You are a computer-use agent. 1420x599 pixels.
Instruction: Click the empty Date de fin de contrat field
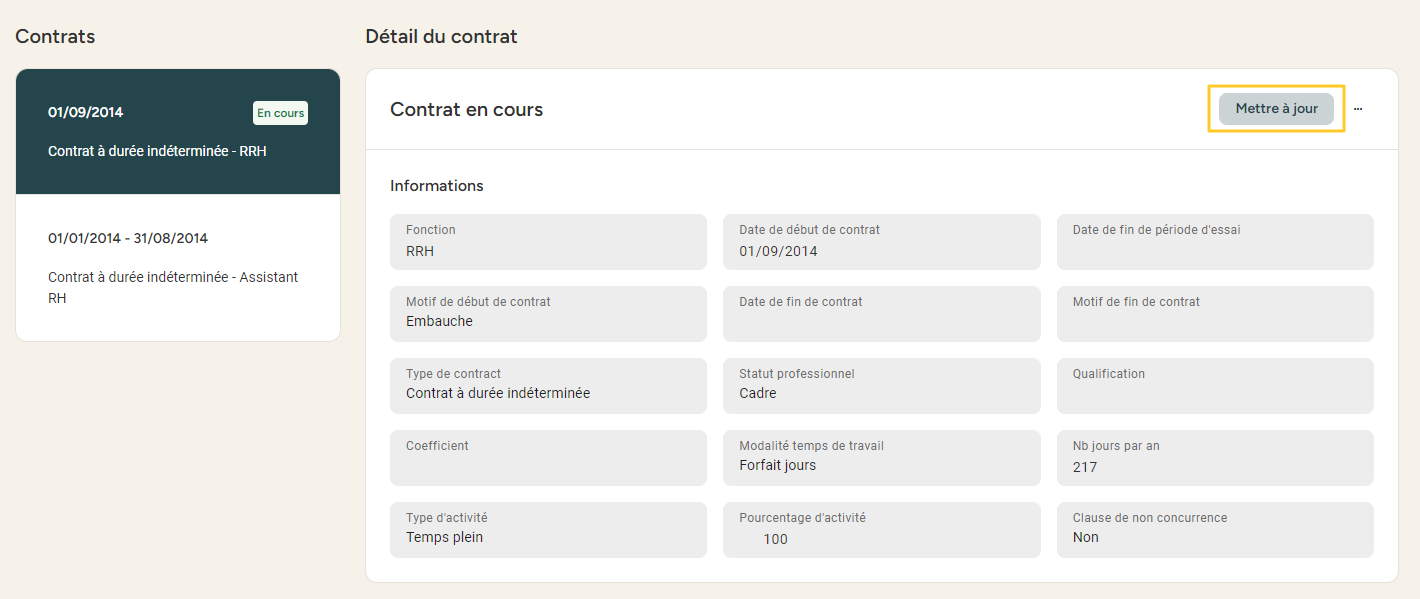tap(881, 314)
